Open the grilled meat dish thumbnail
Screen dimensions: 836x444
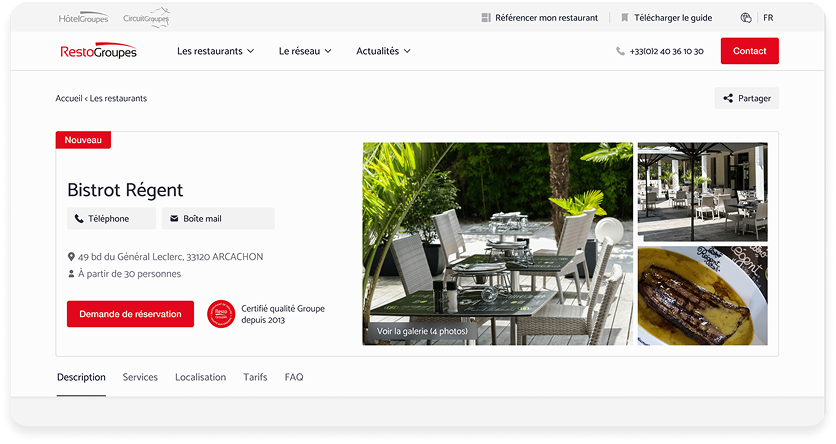(703, 296)
